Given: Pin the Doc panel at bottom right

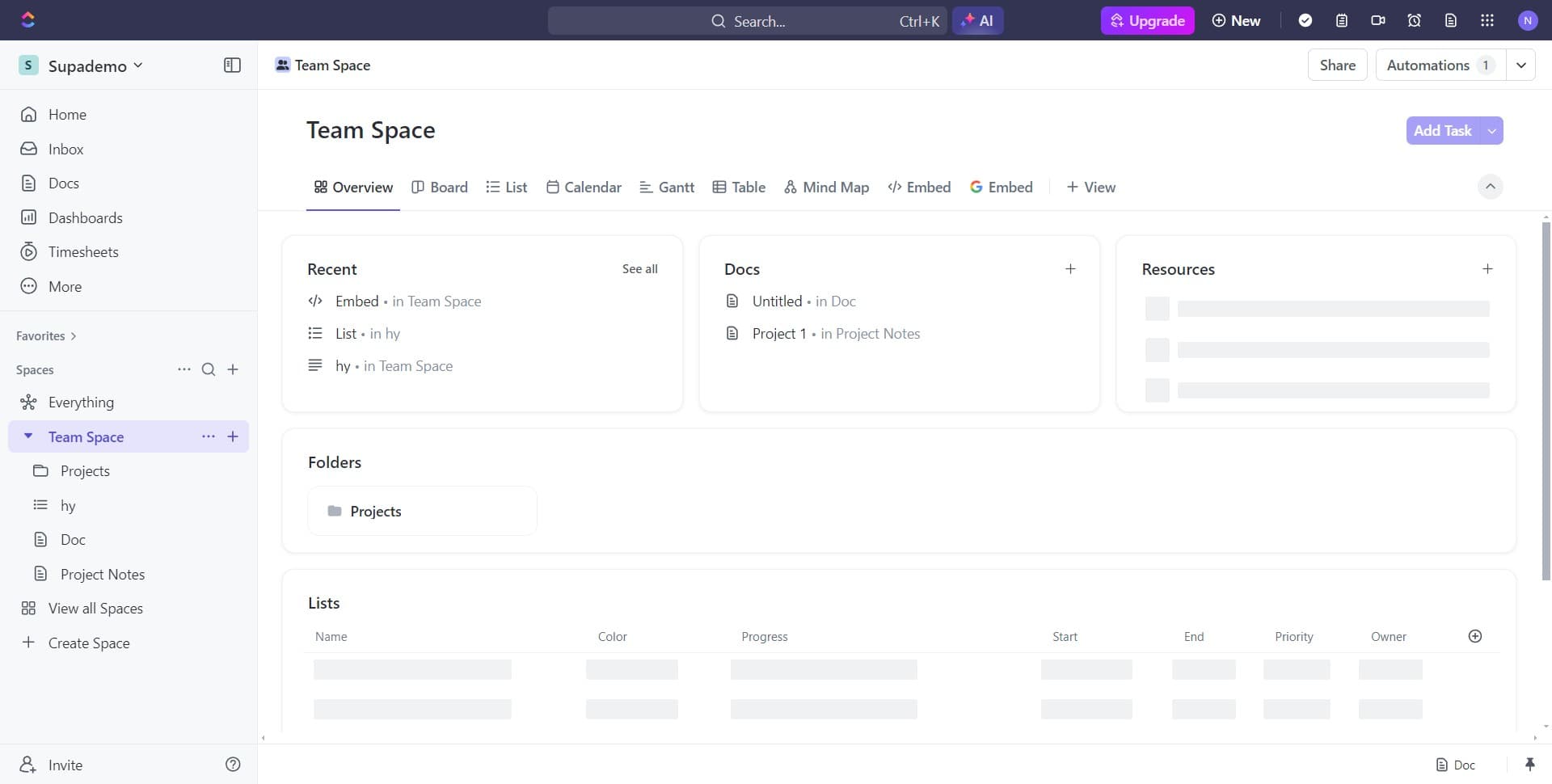Looking at the screenshot, I should pyautogui.click(x=1530, y=764).
